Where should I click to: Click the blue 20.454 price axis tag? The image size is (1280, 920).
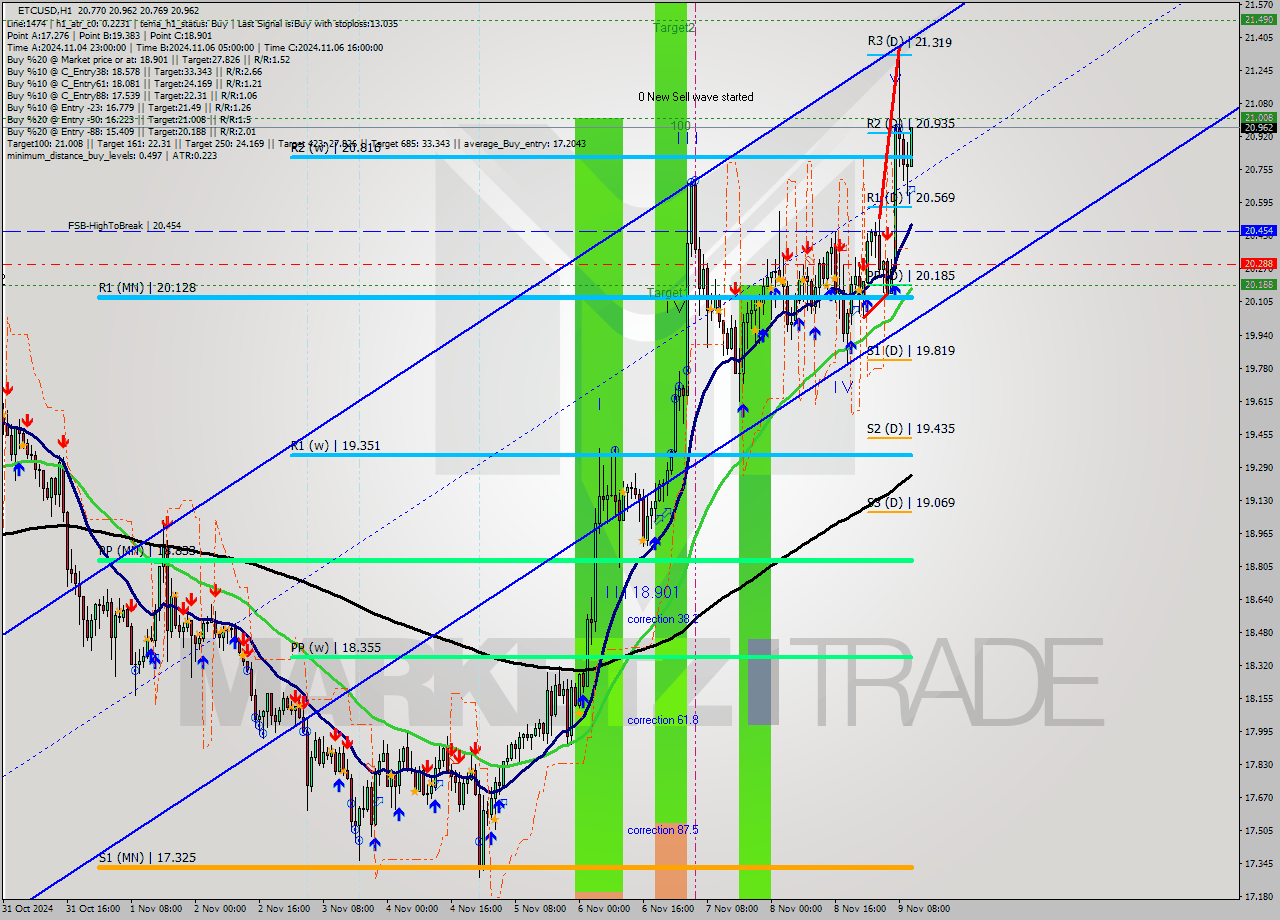[x=1258, y=231]
